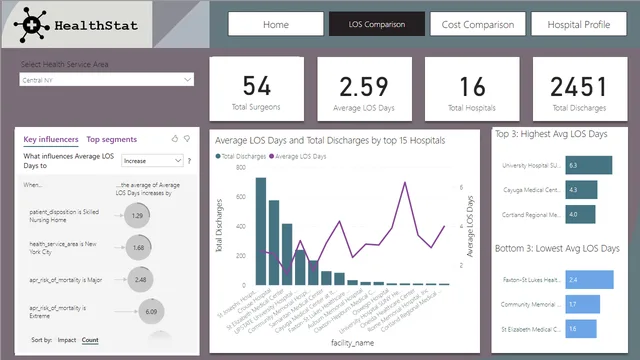This screenshot has width=640, height=360.
Task: Click the Community Memorial 1.7 bar
Action: [x=582, y=304]
